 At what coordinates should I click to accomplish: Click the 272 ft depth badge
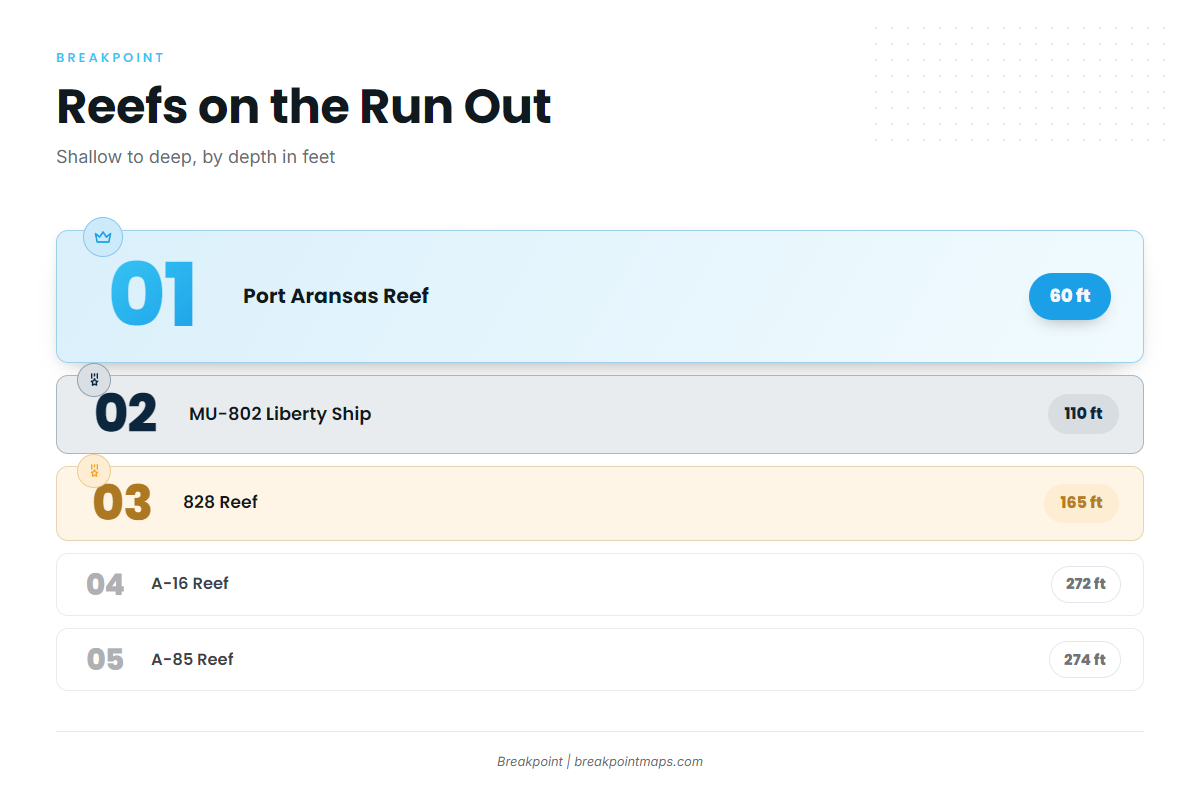[x=1086, y=584]
